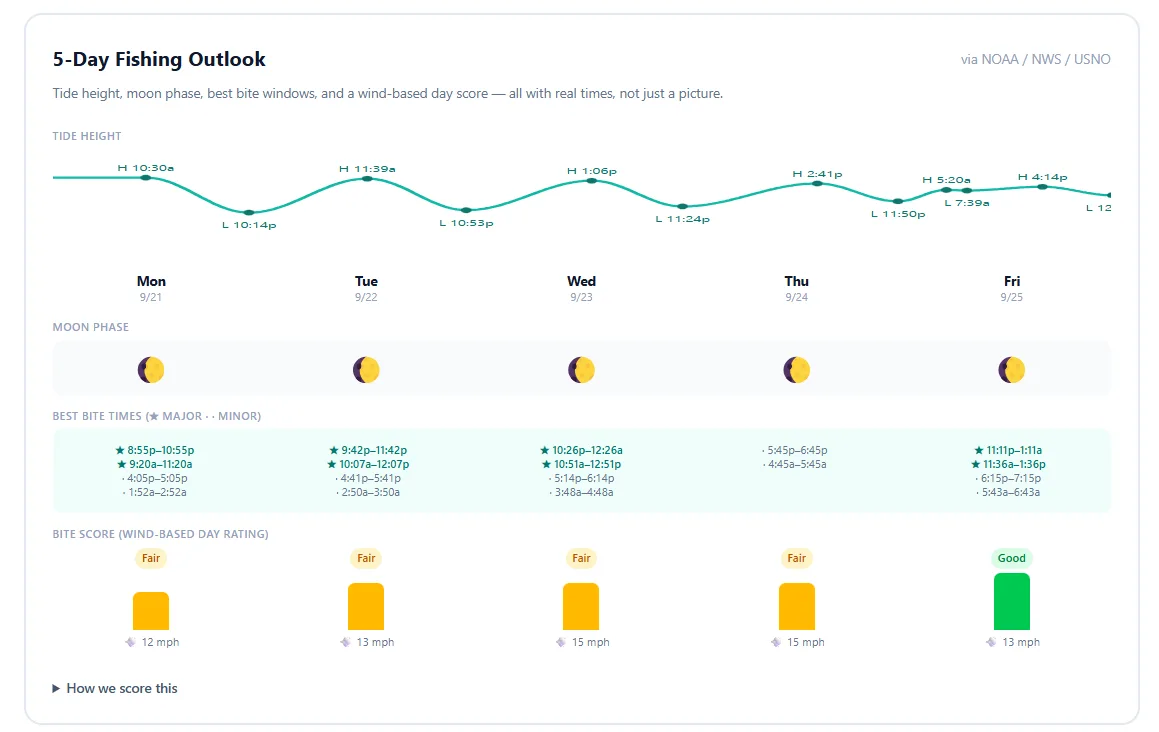Image resolution: width=1159 pixels, height=732 pixels.
Task: Click Monday's moon phase icon
Action: (x=151, y=370)
